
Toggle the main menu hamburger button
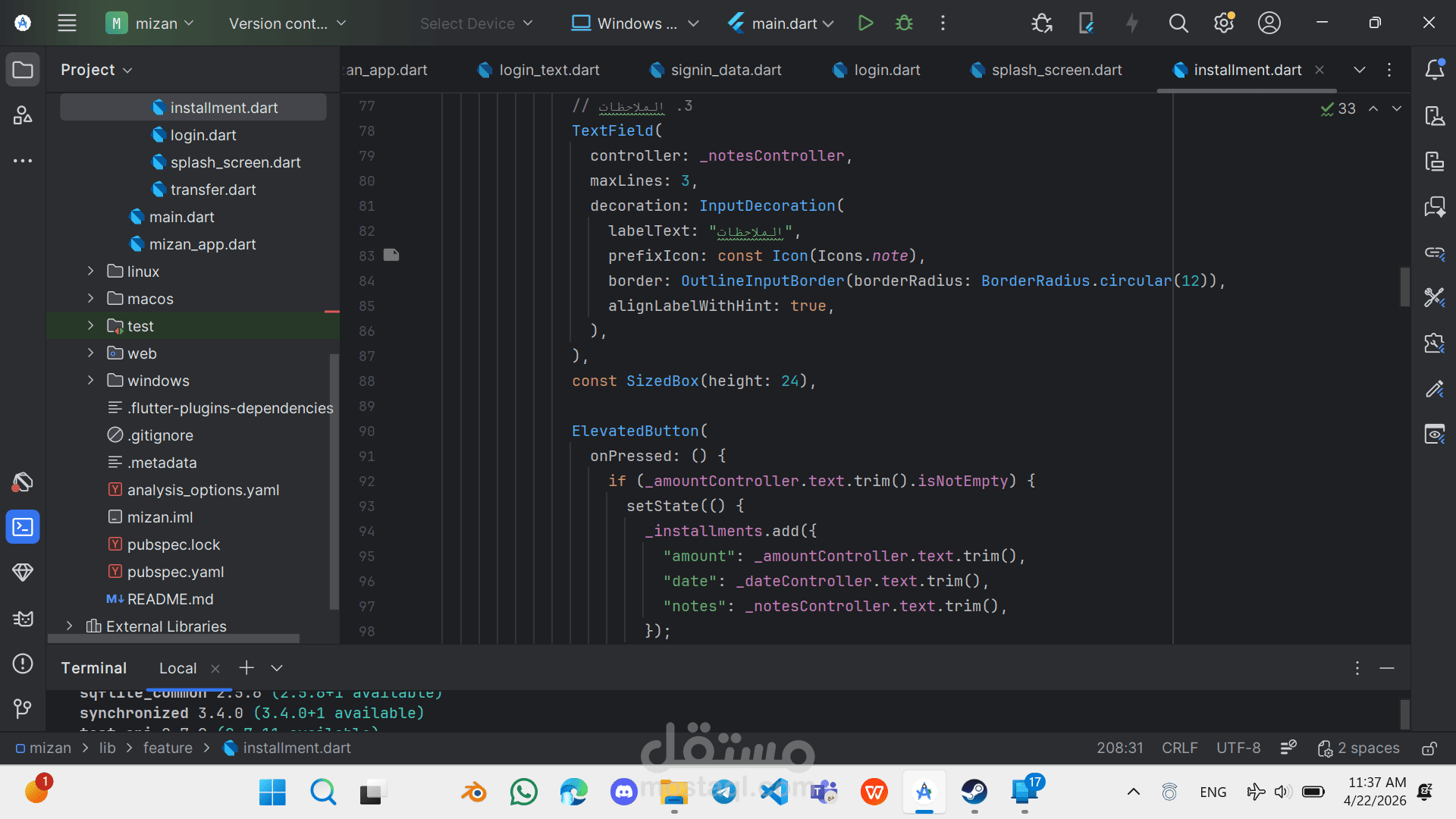pos(67,23)
